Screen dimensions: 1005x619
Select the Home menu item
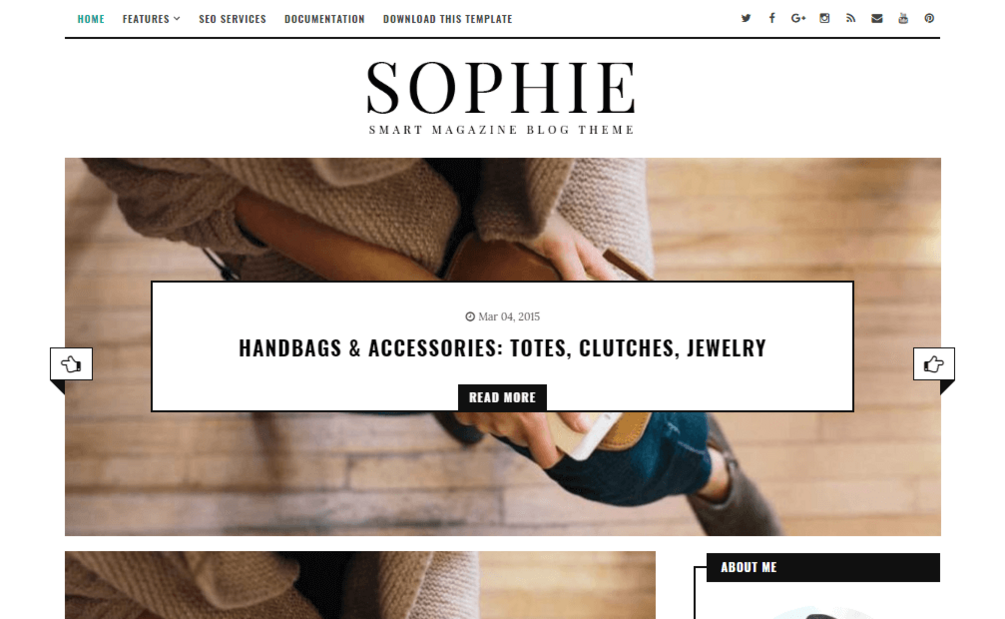coord(91,19)
